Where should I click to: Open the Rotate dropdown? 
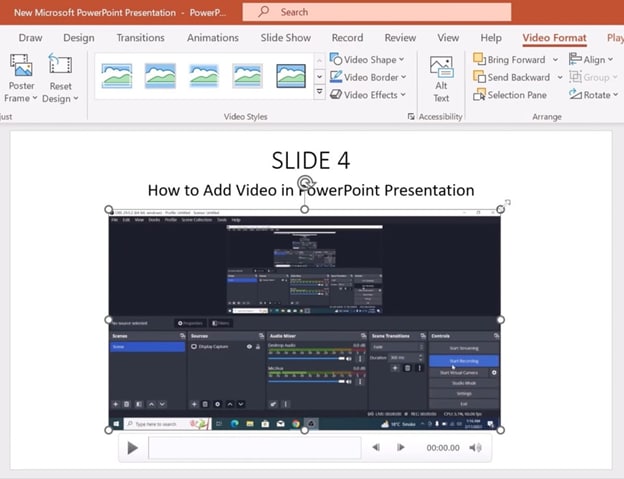pos(593,95)
